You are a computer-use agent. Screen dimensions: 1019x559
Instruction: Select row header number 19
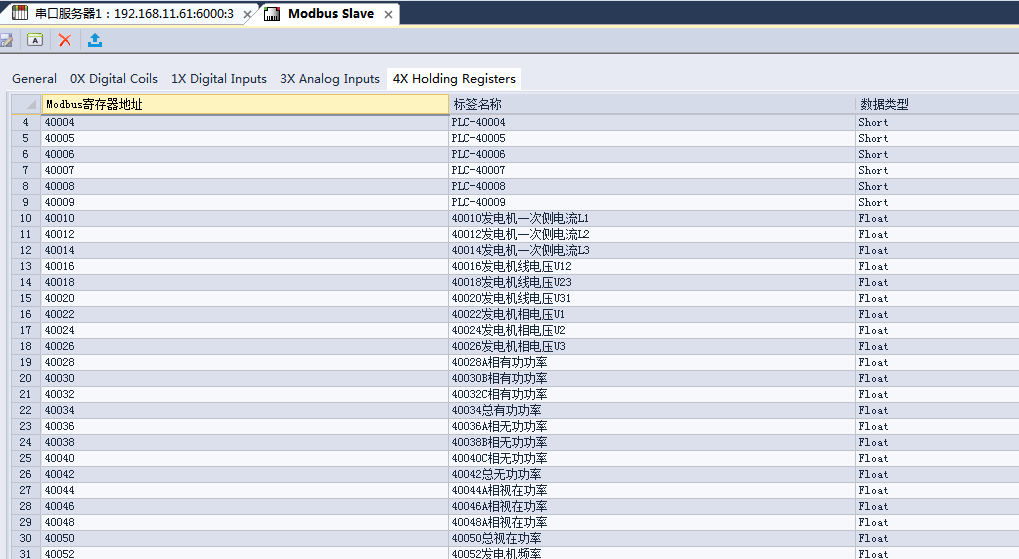click(x=26, y=362)
